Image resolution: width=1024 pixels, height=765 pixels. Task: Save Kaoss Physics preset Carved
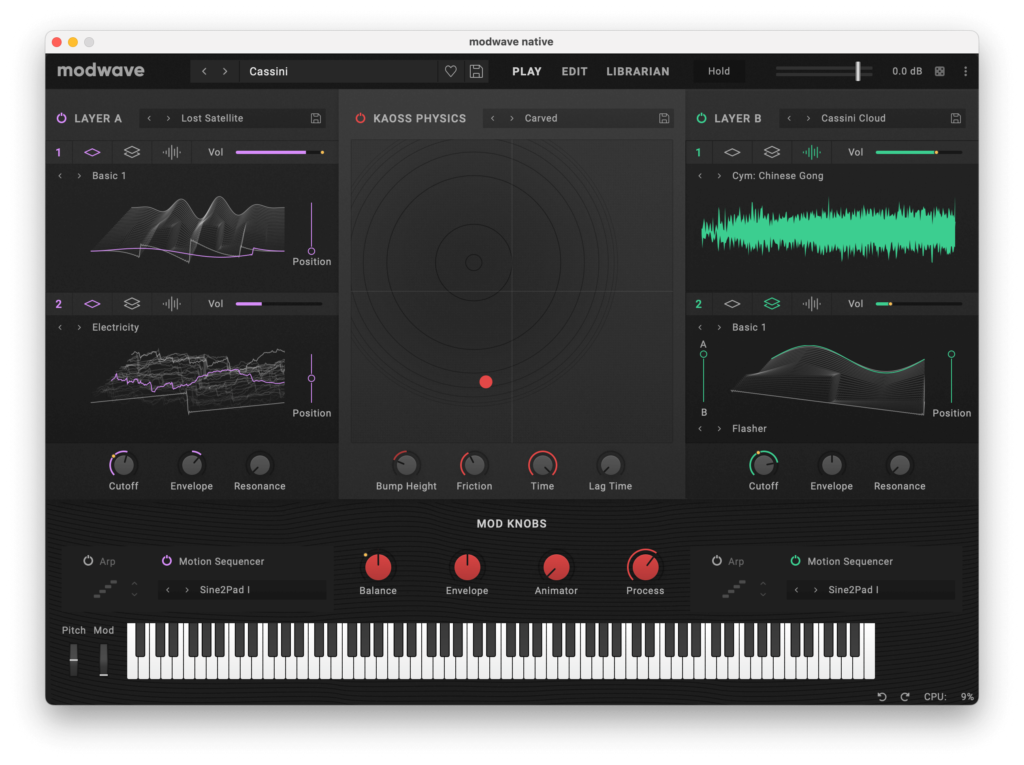[664, 118]
